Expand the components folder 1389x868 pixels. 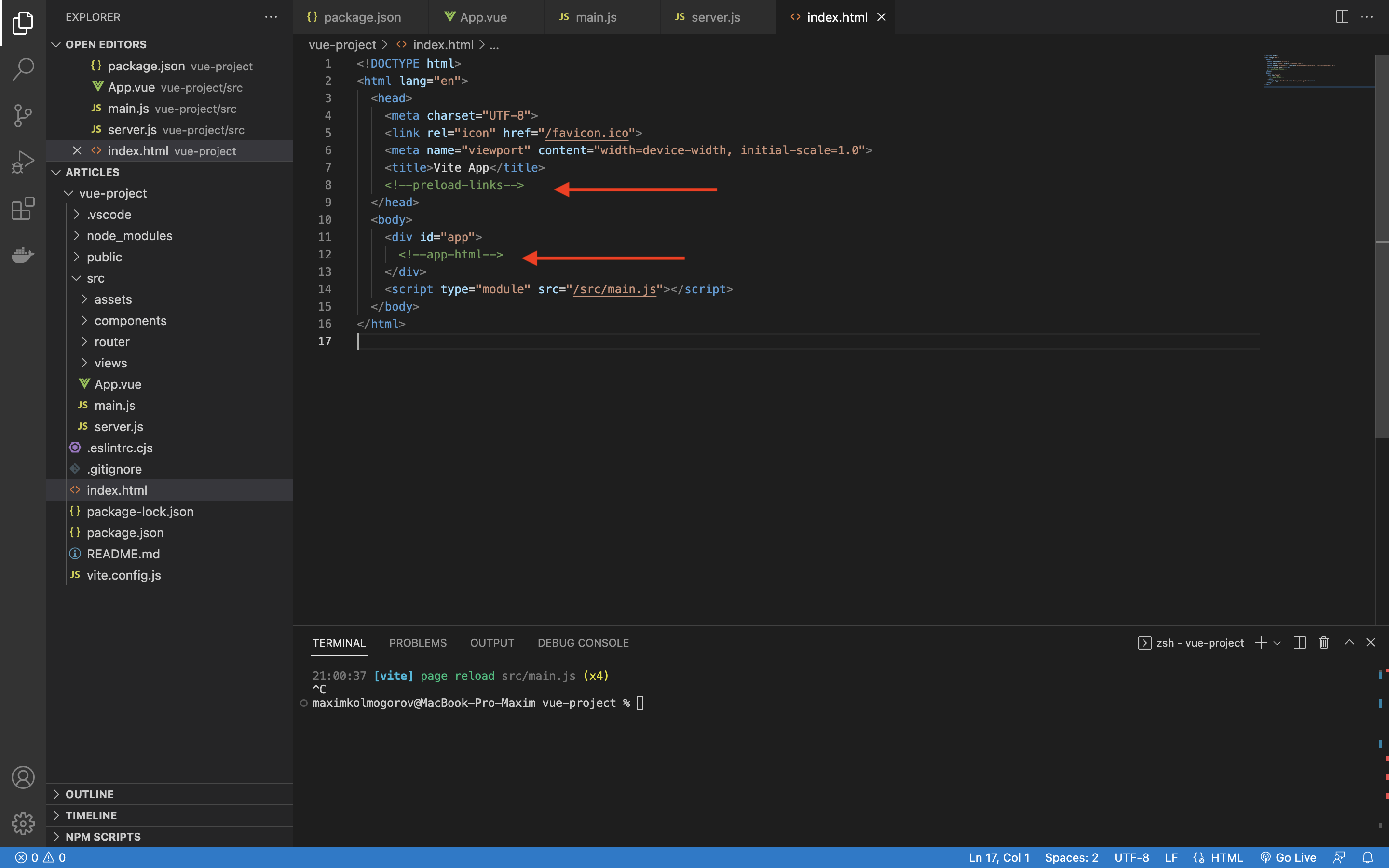pyautogui.click(x=169, y=321)
